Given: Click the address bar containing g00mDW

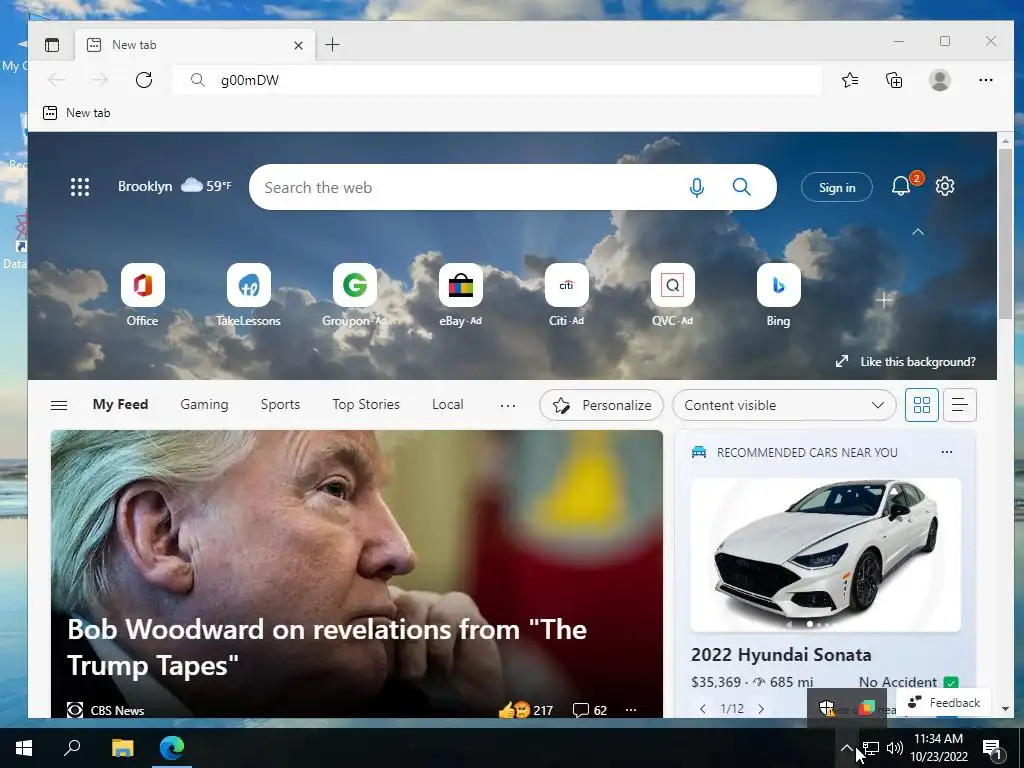Looking at the screenshot, I should [496, 80].
